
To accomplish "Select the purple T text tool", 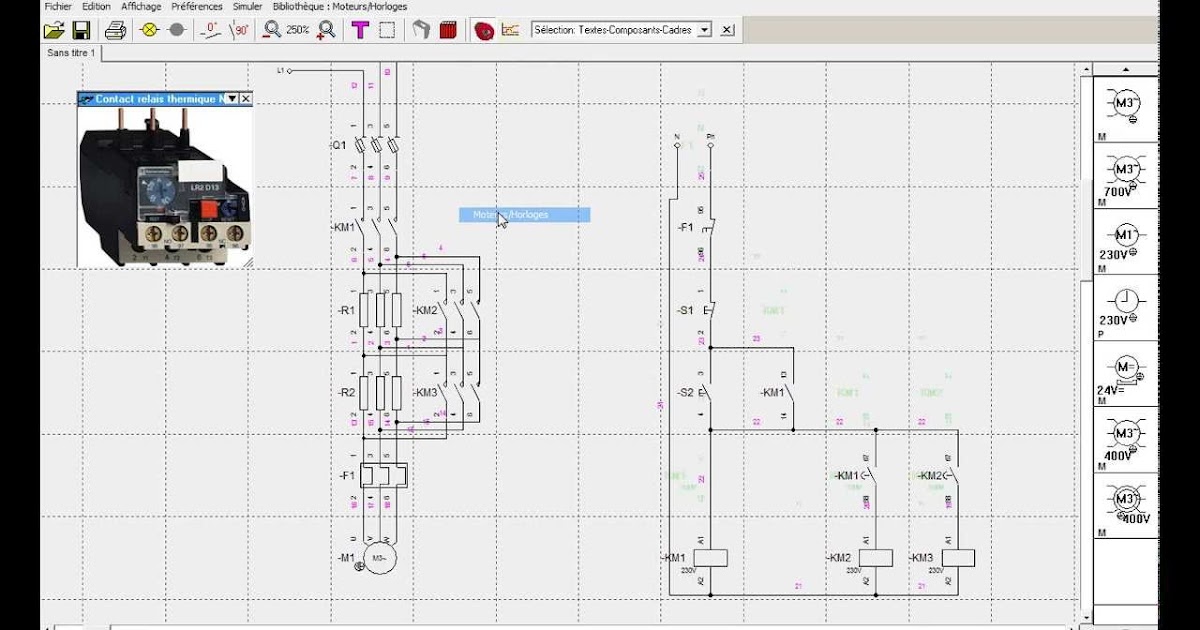I will click(x=360, y=30).
